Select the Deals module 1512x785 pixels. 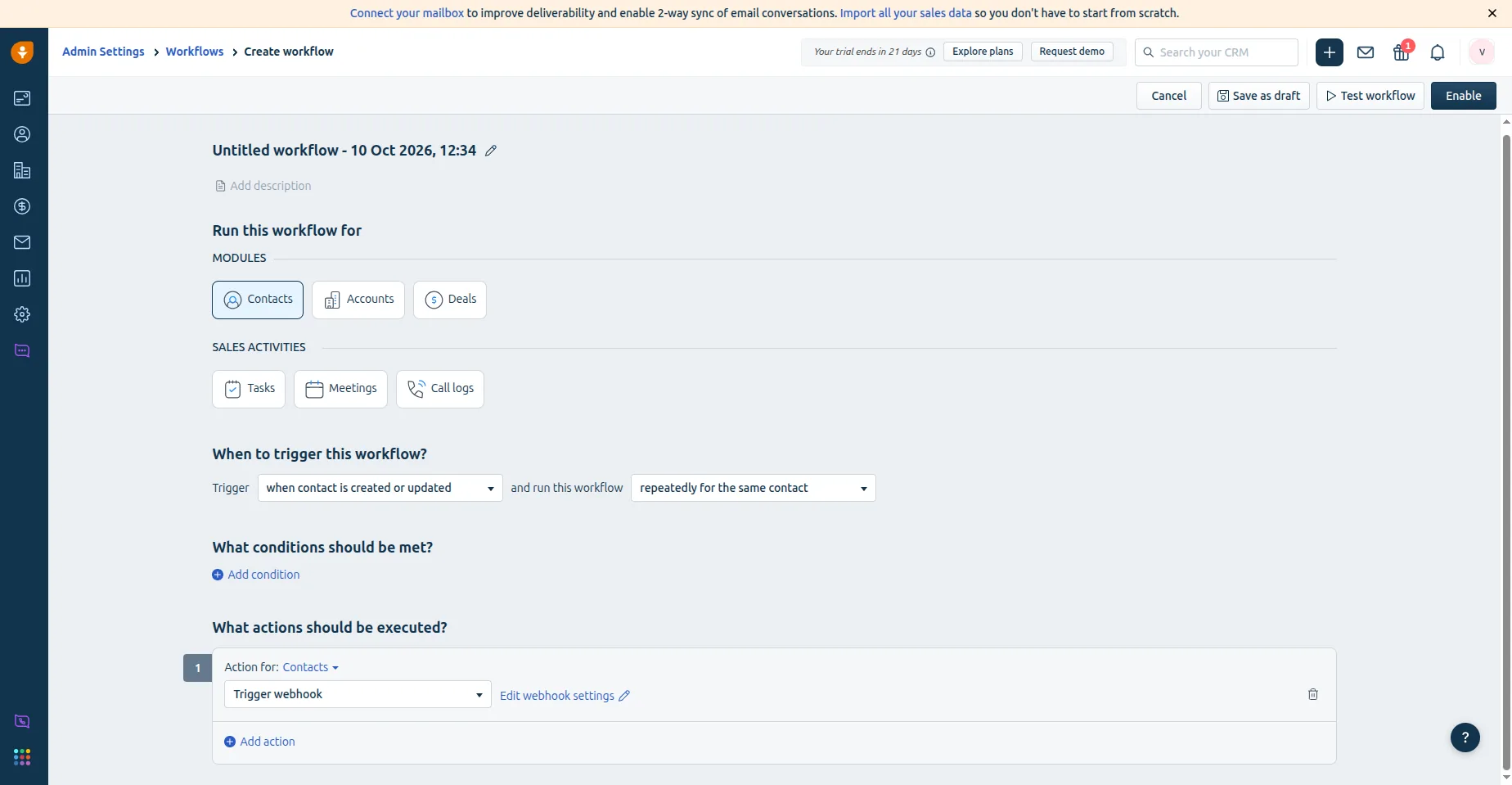point(450,300)
